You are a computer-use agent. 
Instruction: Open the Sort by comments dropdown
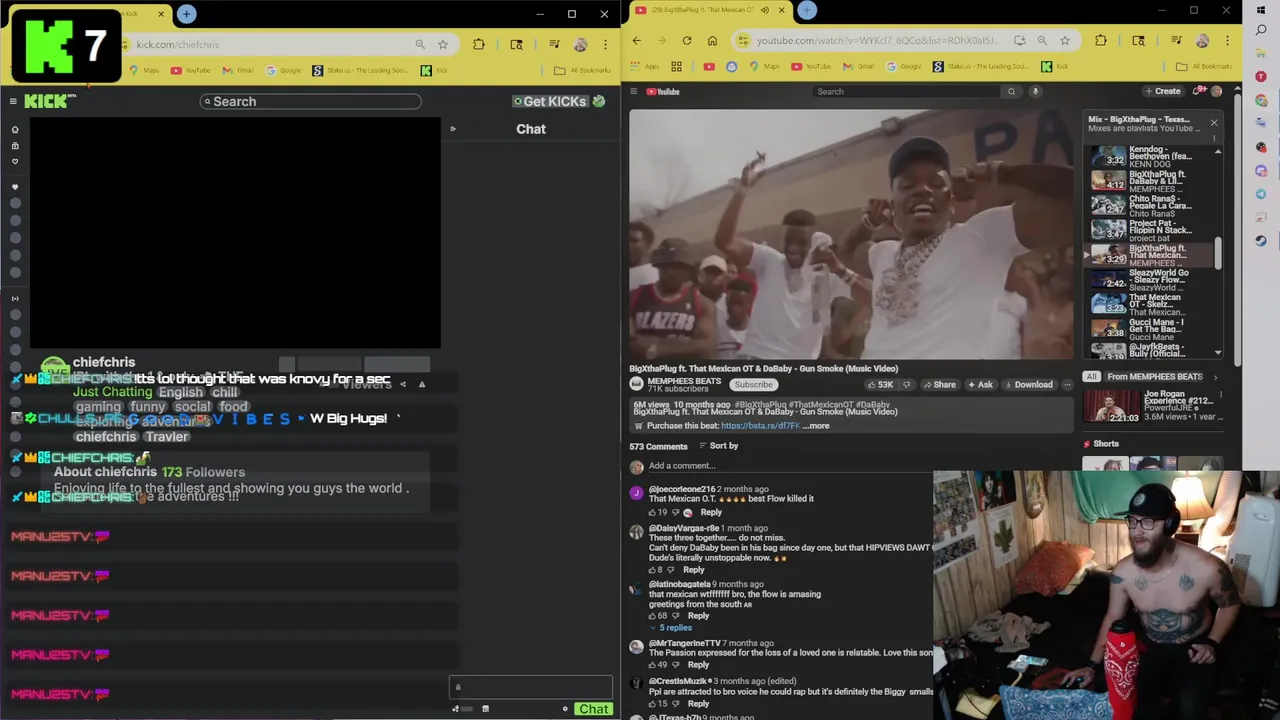click(718, 446)
